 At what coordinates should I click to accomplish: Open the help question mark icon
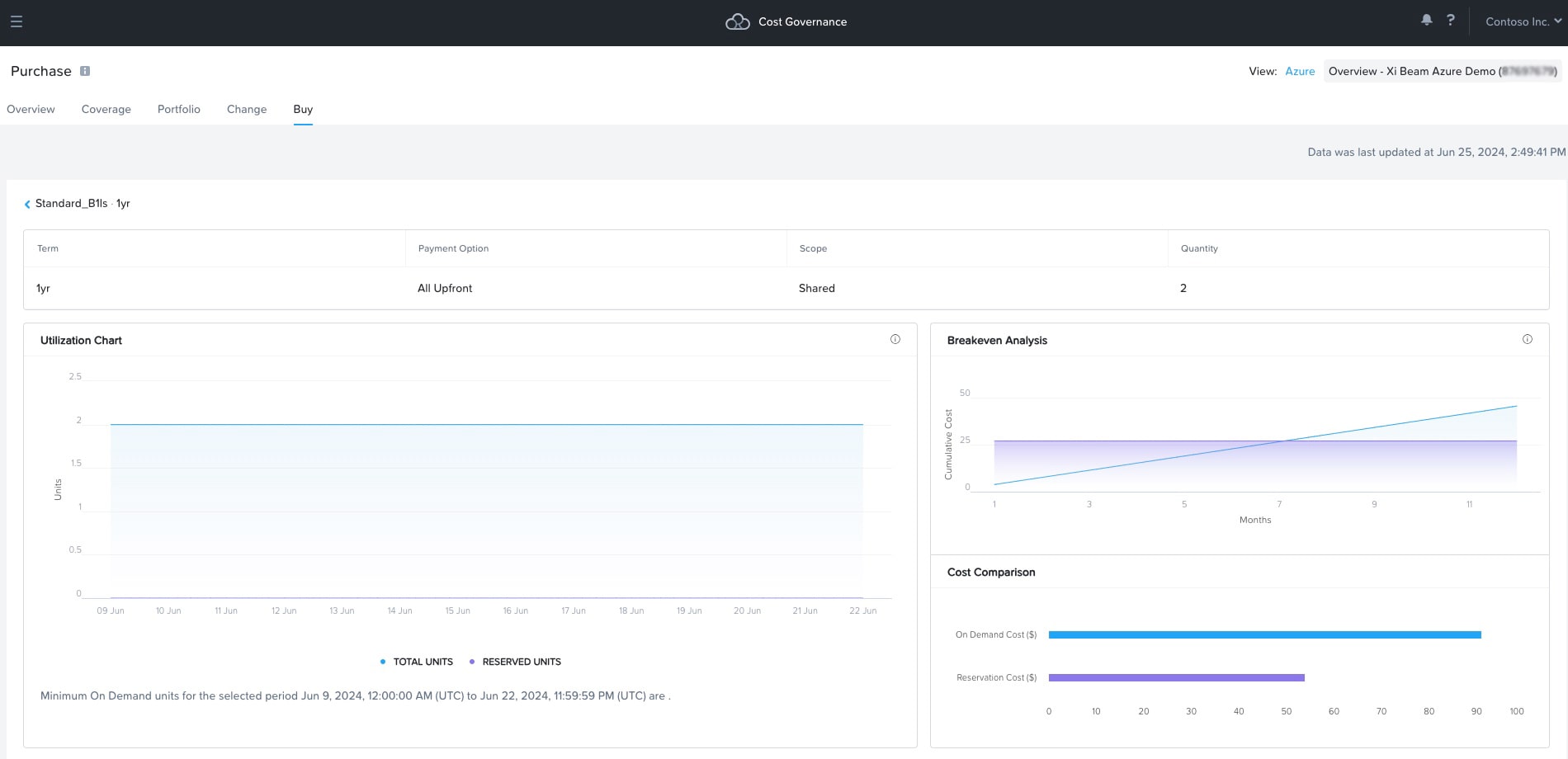click(1450, 21)
